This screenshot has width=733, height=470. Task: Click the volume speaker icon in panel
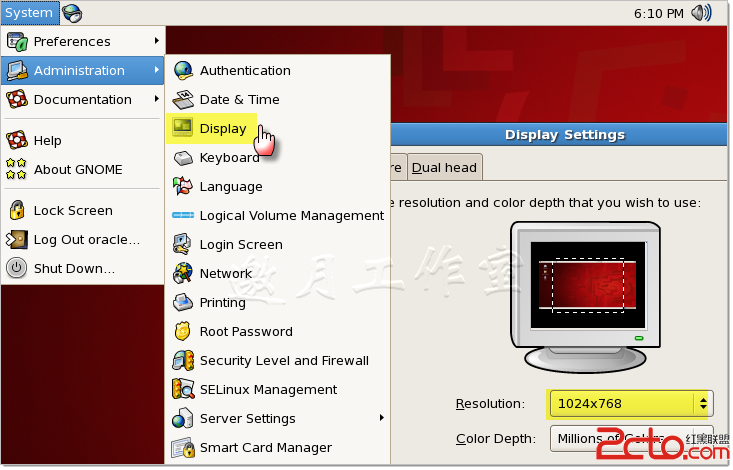701,13
